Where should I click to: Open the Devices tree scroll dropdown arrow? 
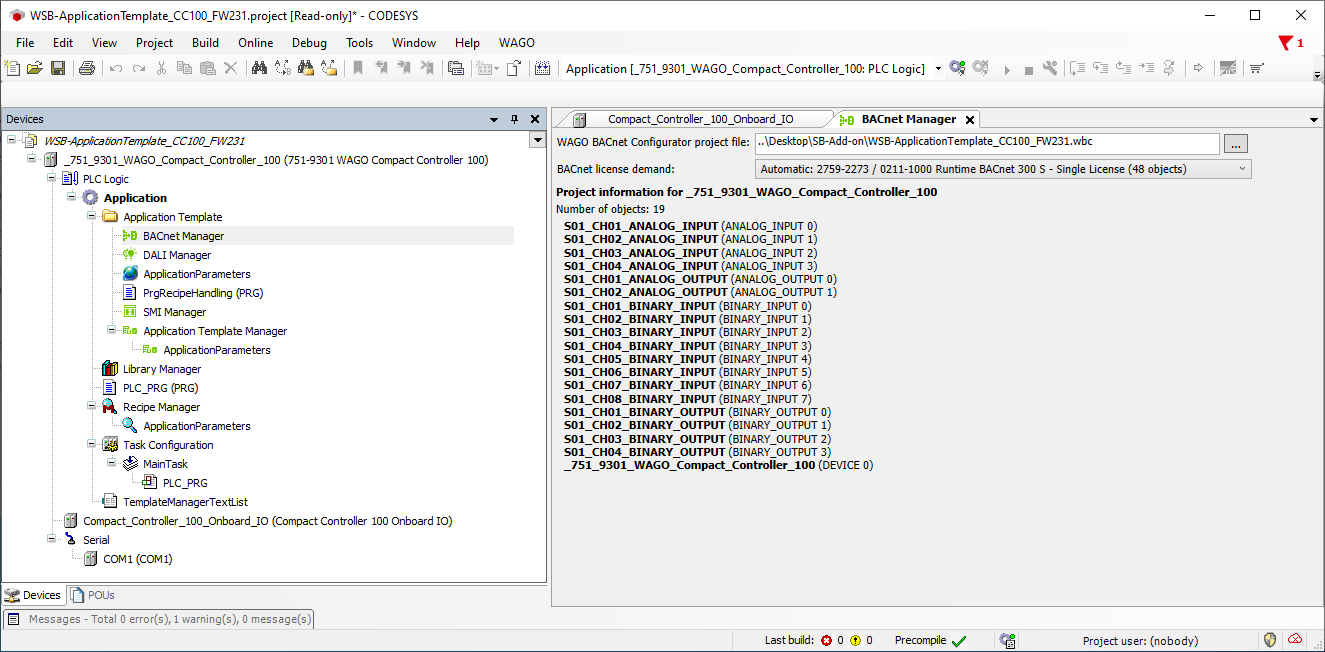pyautogui.click(x=538, y=141)
